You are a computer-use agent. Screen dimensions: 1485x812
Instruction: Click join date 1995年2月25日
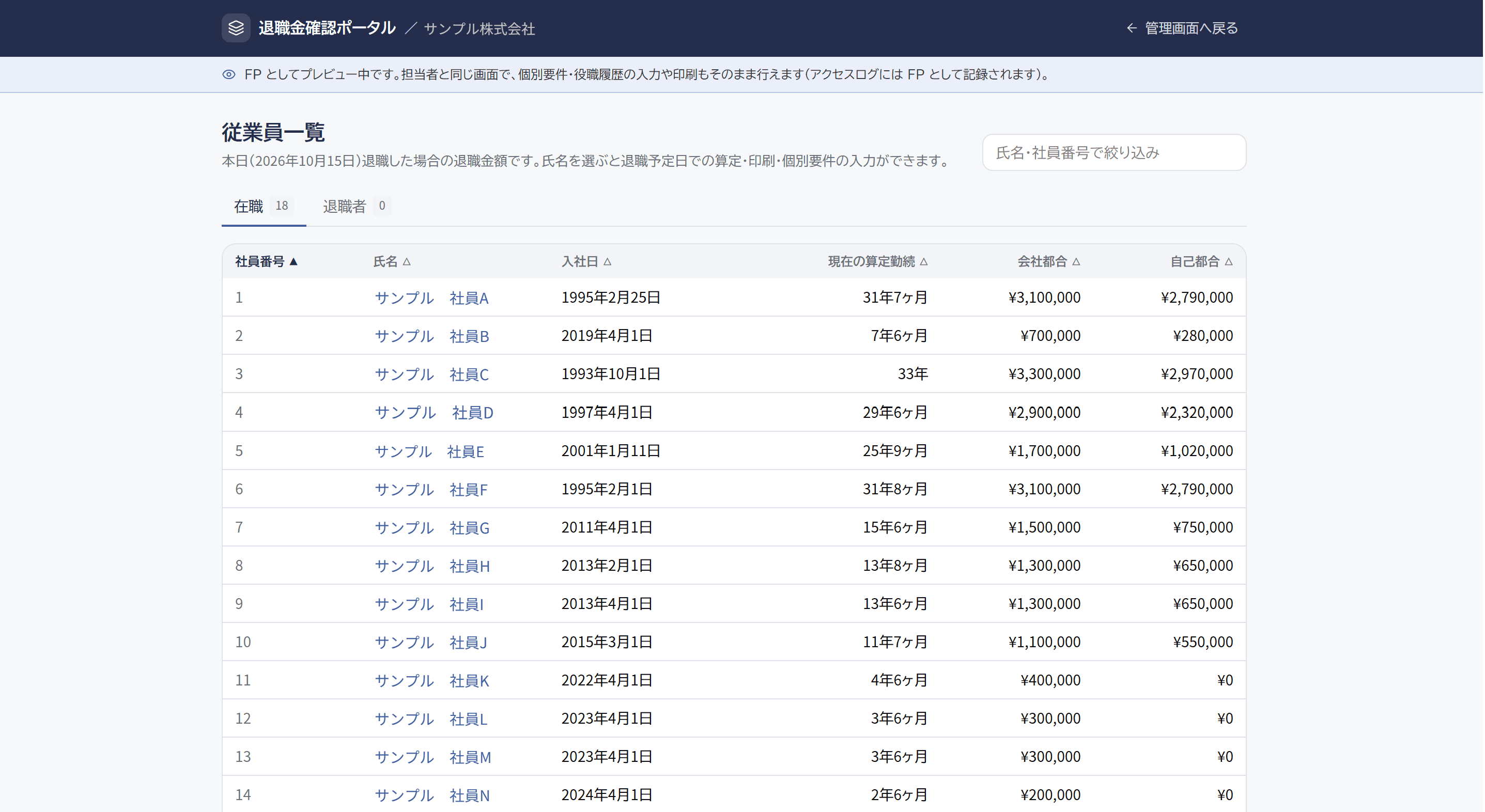pos(611,298)
